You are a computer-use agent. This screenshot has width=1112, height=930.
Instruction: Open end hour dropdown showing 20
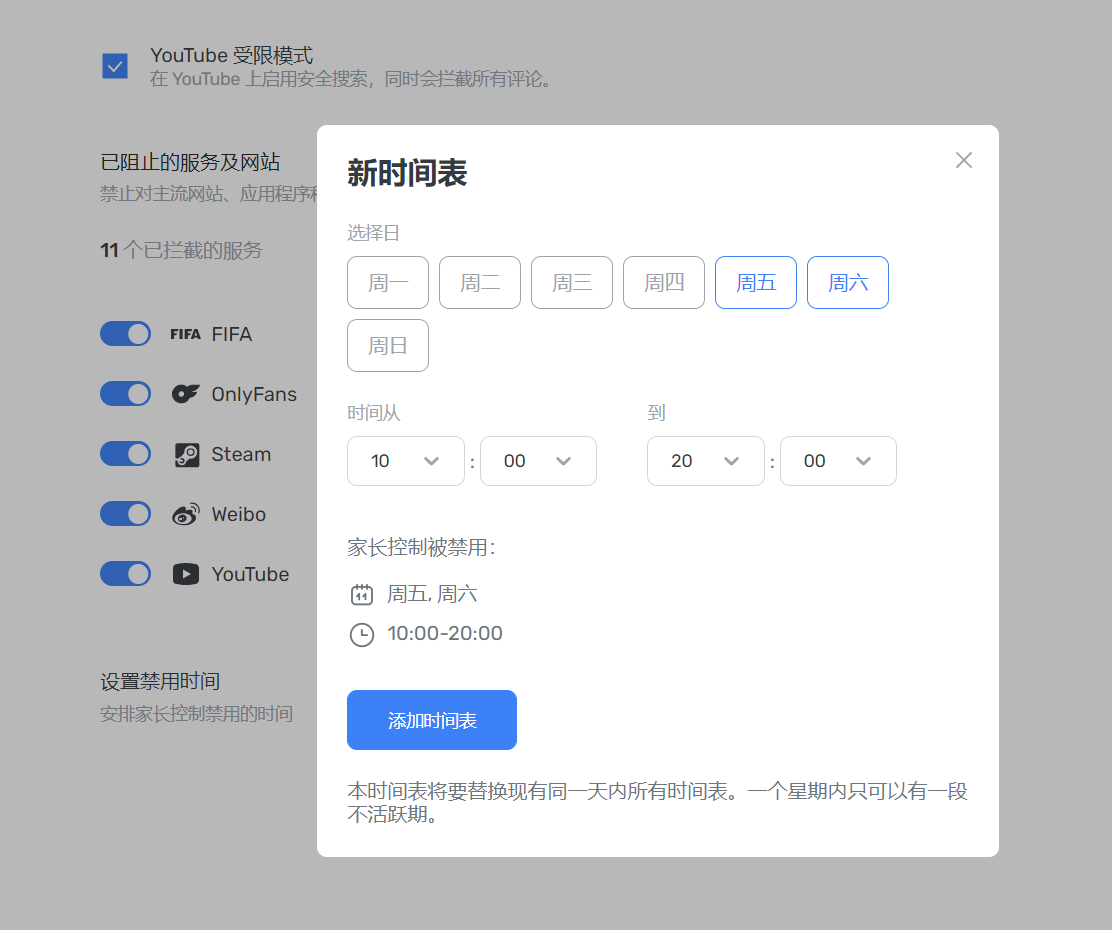point(706,461)
